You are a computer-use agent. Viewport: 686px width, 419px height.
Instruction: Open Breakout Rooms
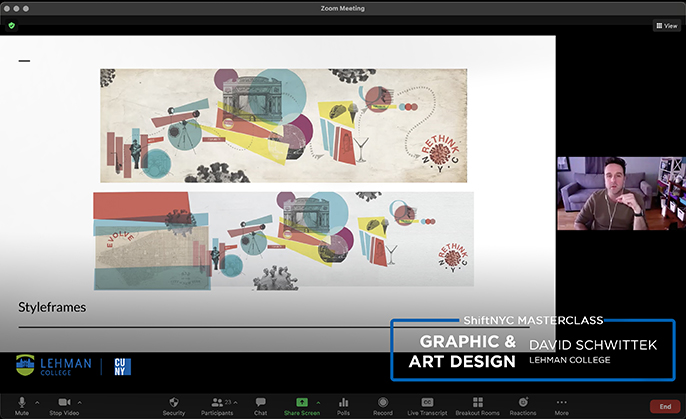pos(477,405)
